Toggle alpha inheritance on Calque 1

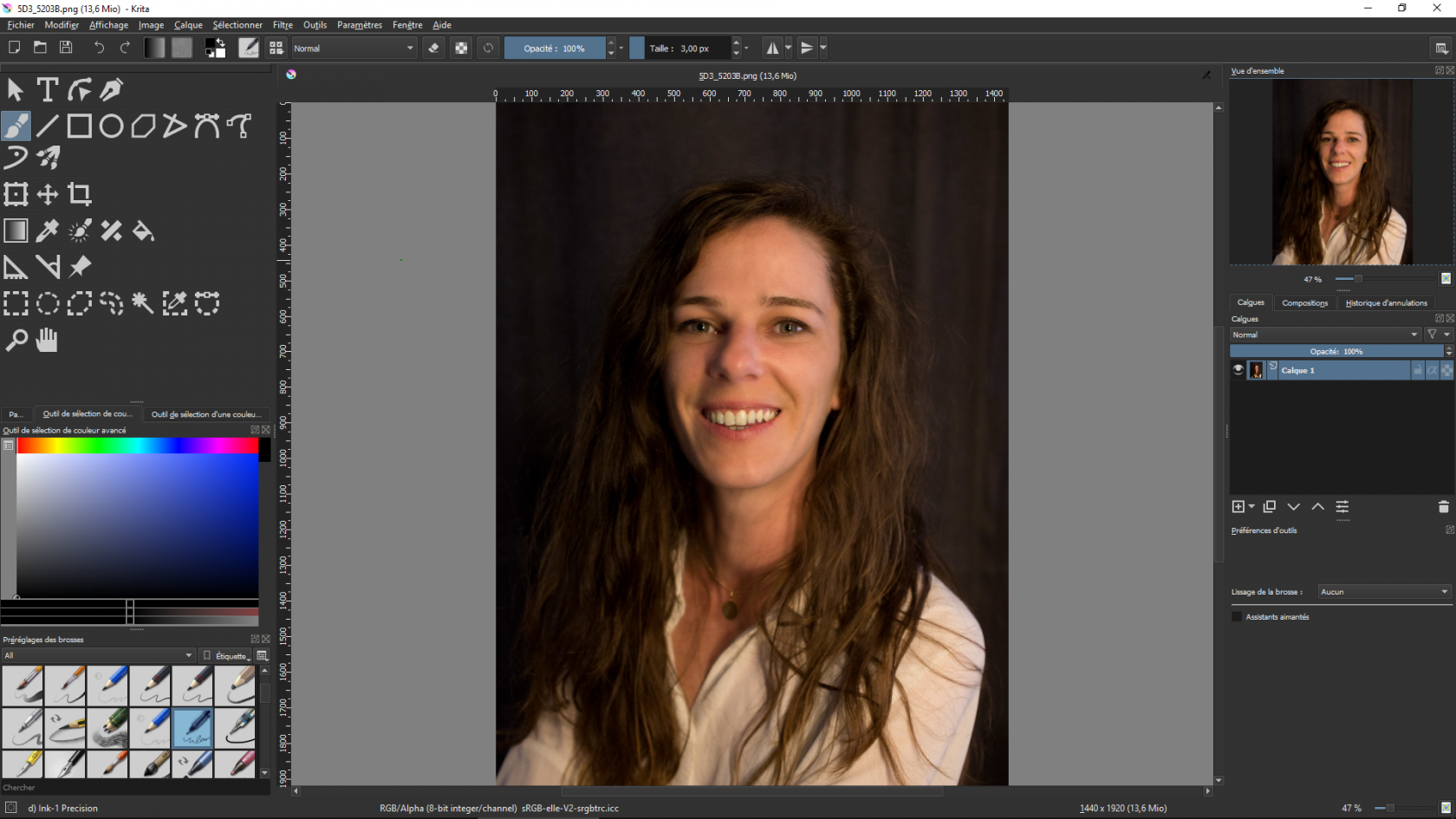(1433, 370)
